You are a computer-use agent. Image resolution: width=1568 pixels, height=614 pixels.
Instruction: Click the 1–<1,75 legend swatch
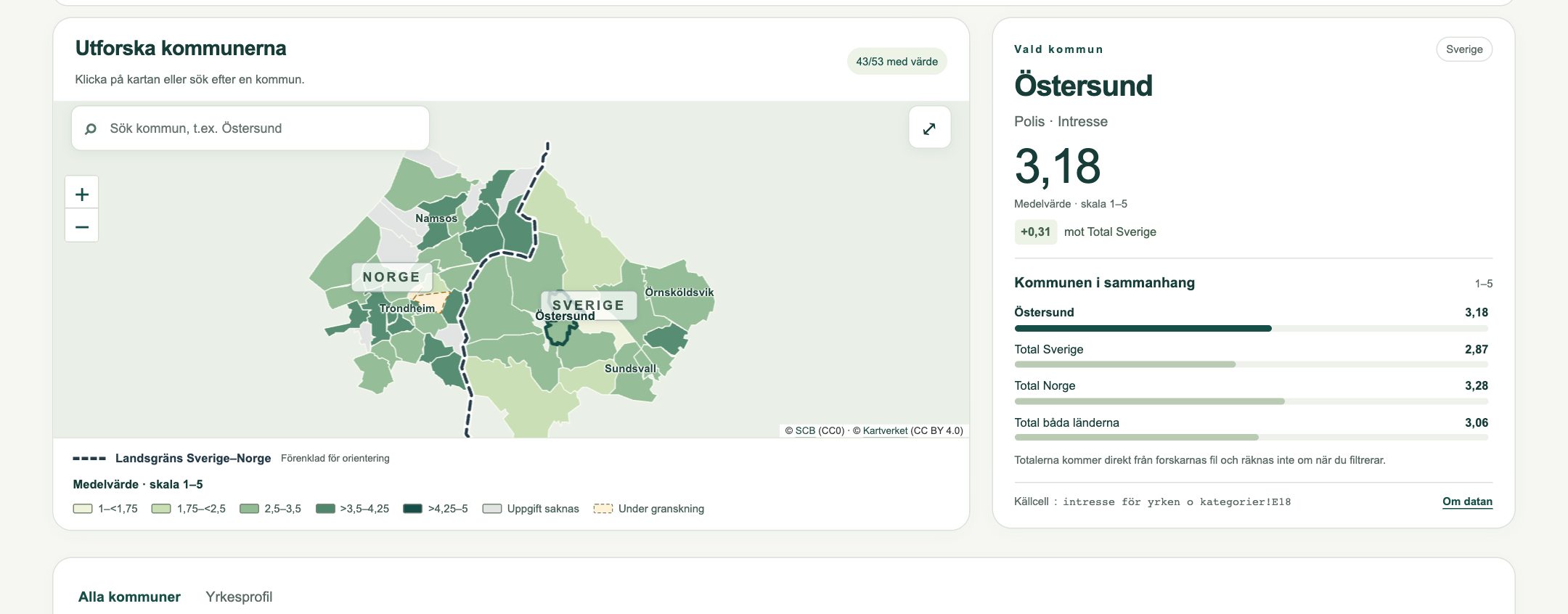point(83,509)
